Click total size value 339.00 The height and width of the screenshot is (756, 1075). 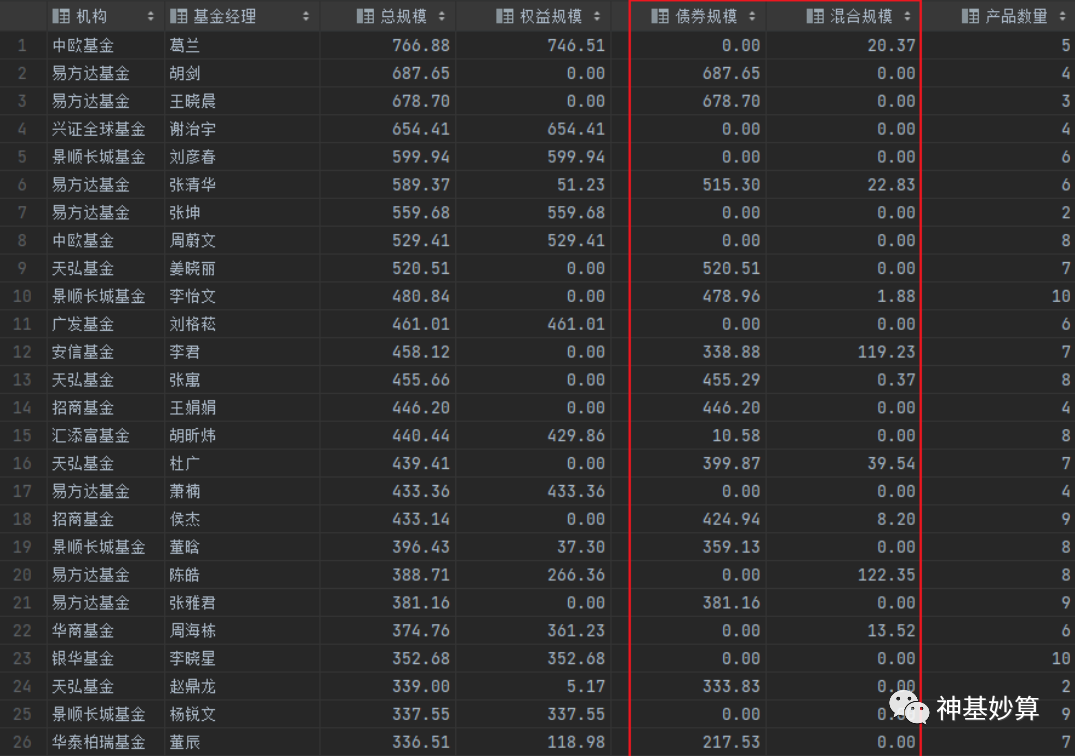421,687
